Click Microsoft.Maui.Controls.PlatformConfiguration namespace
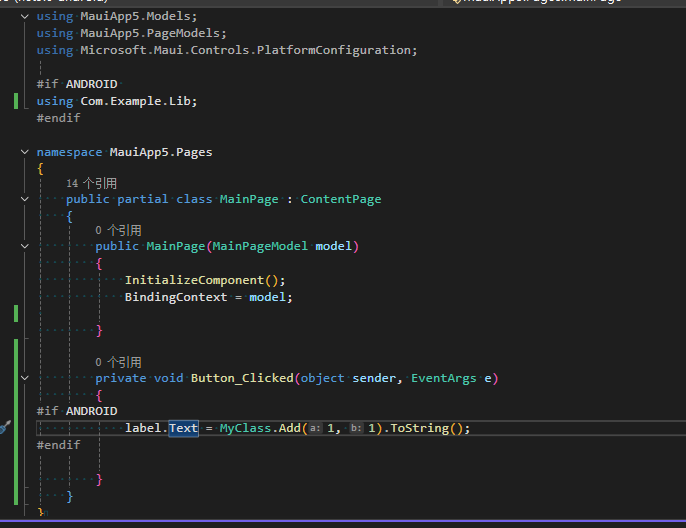Screen dimensions: 686x528 (x=246, y=50)
